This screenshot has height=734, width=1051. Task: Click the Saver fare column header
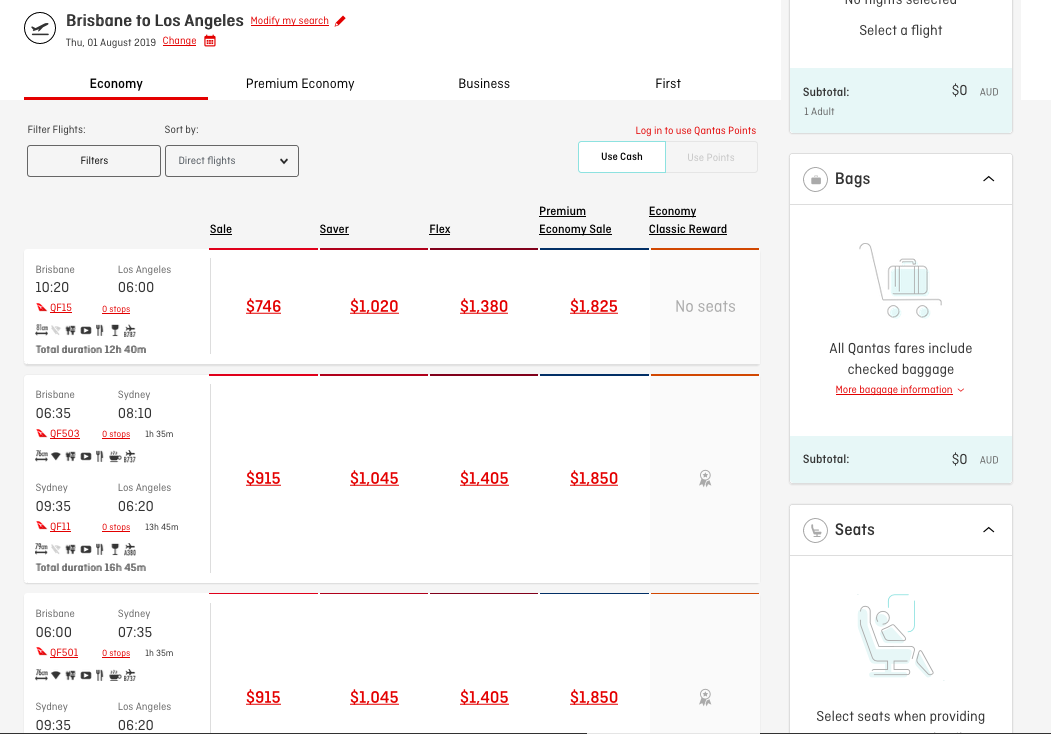click(x=334, y=229)
